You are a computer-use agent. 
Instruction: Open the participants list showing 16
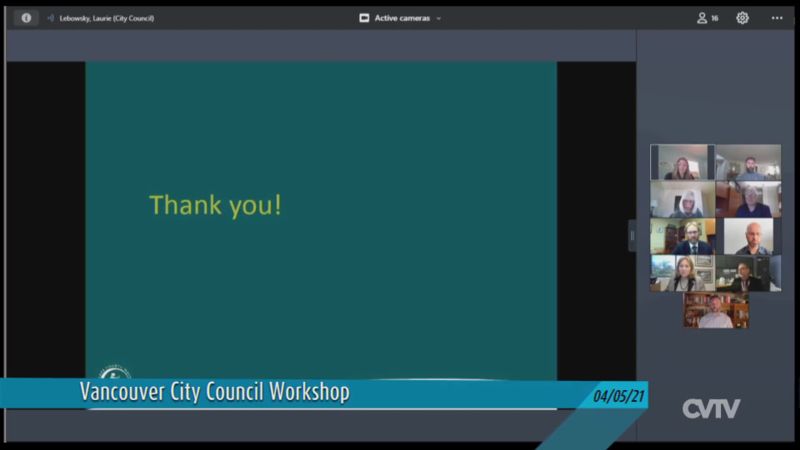[x=708, y=18]
